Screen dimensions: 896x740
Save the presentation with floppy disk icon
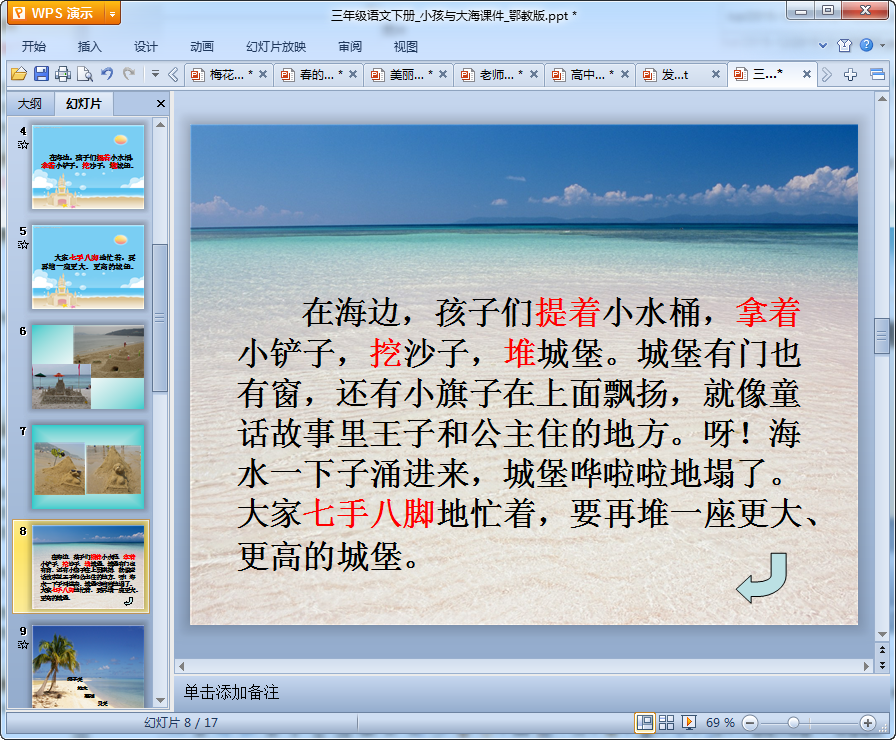41,74
